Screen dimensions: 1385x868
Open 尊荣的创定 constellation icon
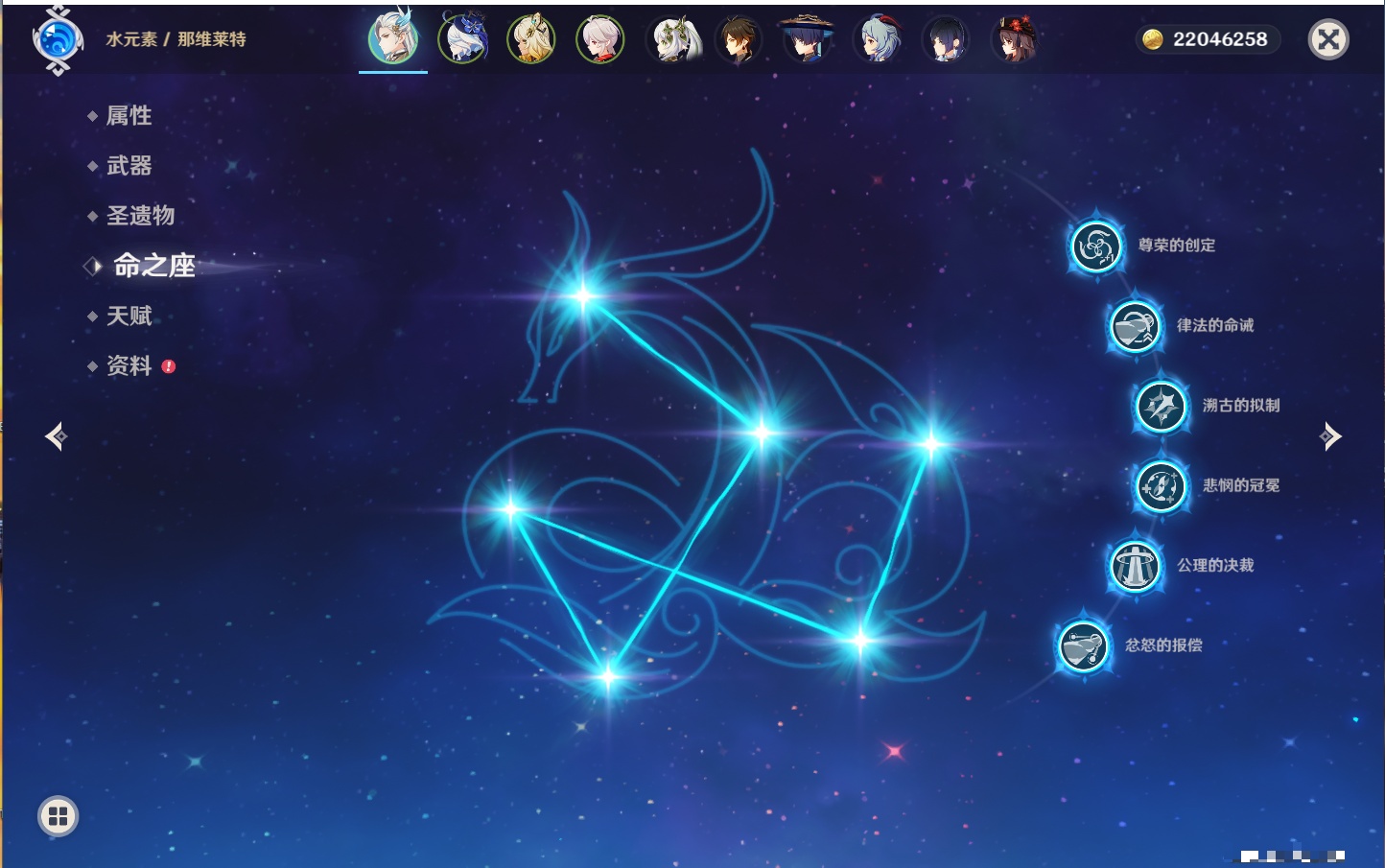click(x=1095, y=246)
